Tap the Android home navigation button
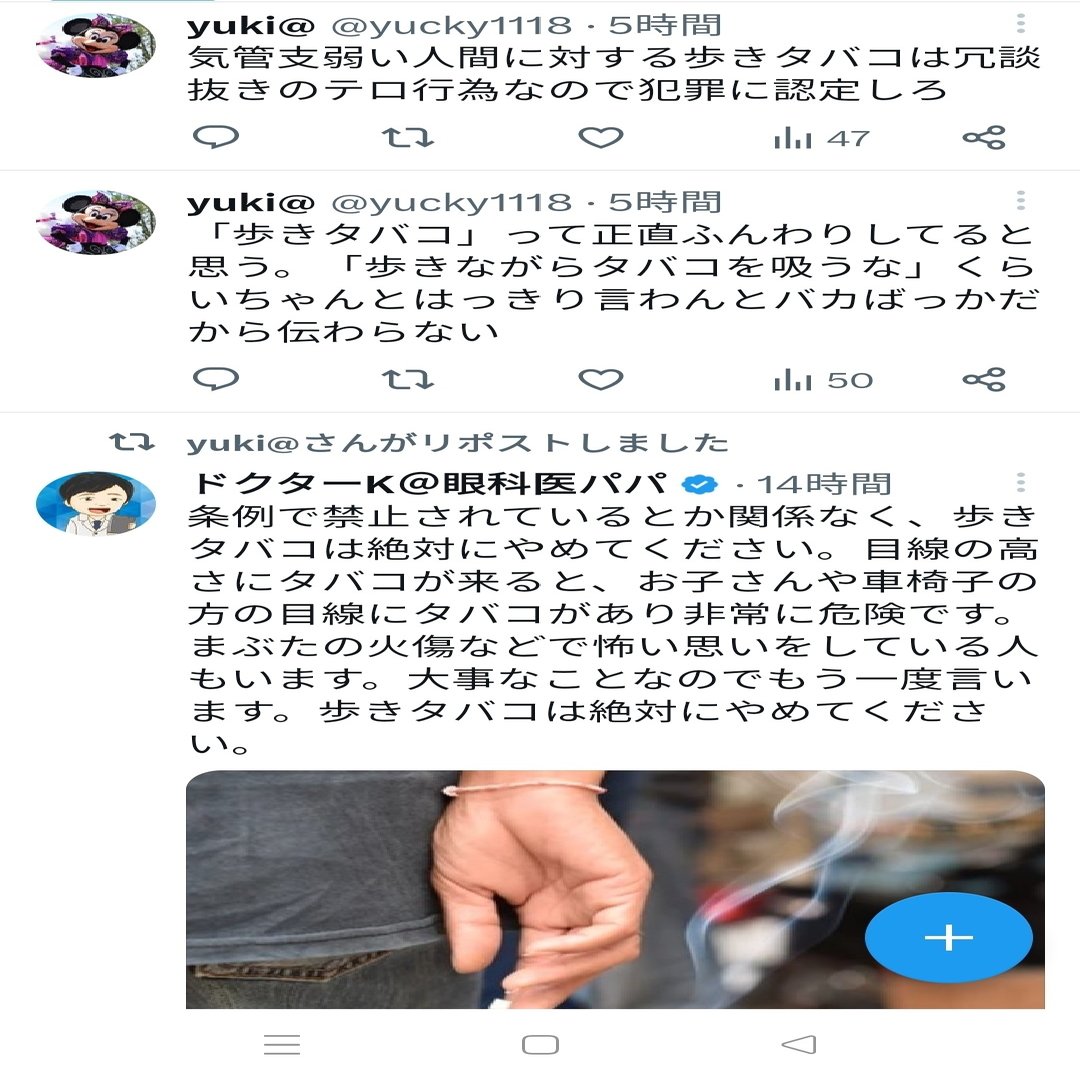The height and width of the screenshot is (1080, 1080). coord(540,1045)
